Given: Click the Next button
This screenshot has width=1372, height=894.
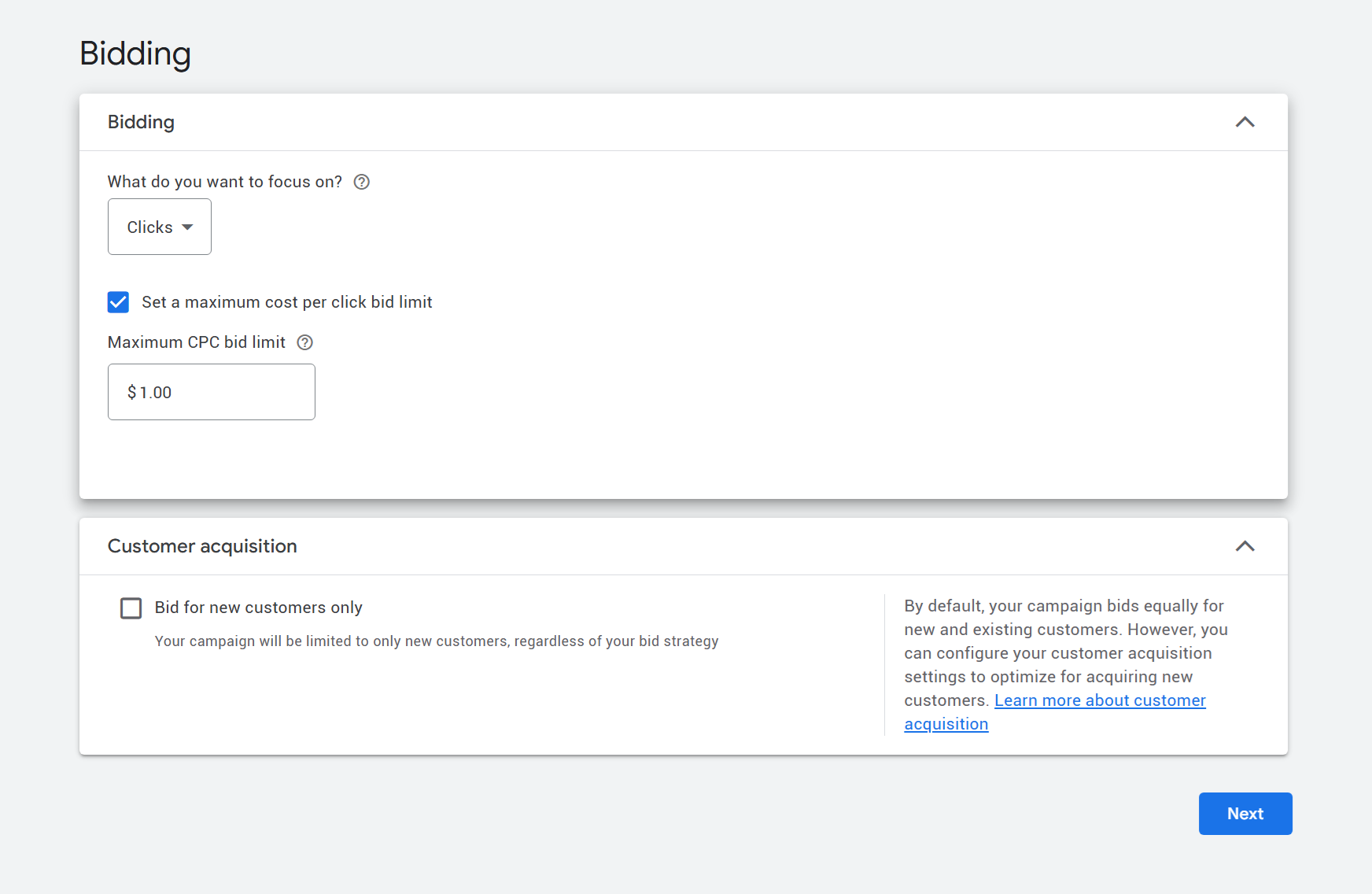Looking at the screenshot, I should pos(1245,814).
